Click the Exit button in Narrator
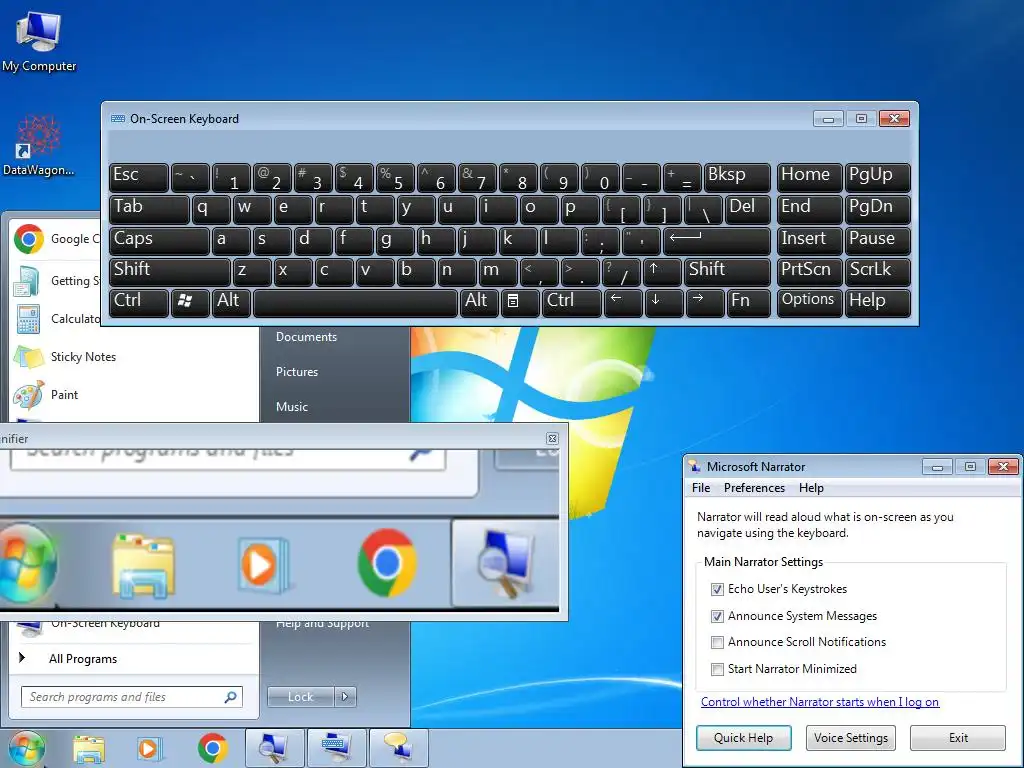This screenshot has height=768, width=1024. point(958,738)
